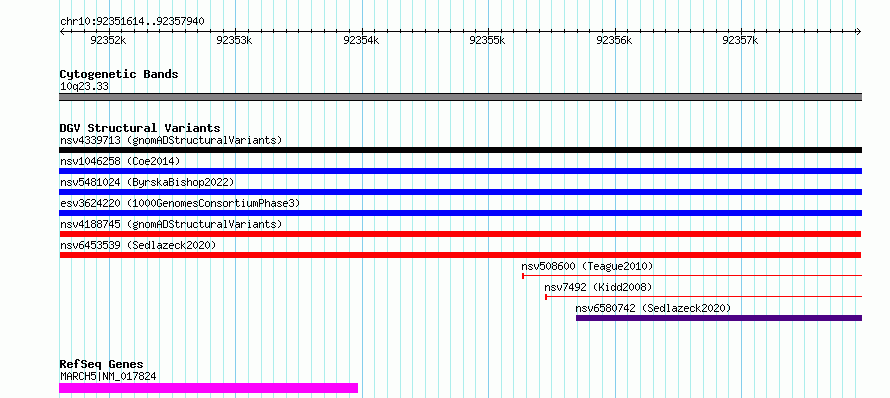
Task: Click the nsv4339713 (gnomADStructuralVariants) label
Action: coord(171,140)
